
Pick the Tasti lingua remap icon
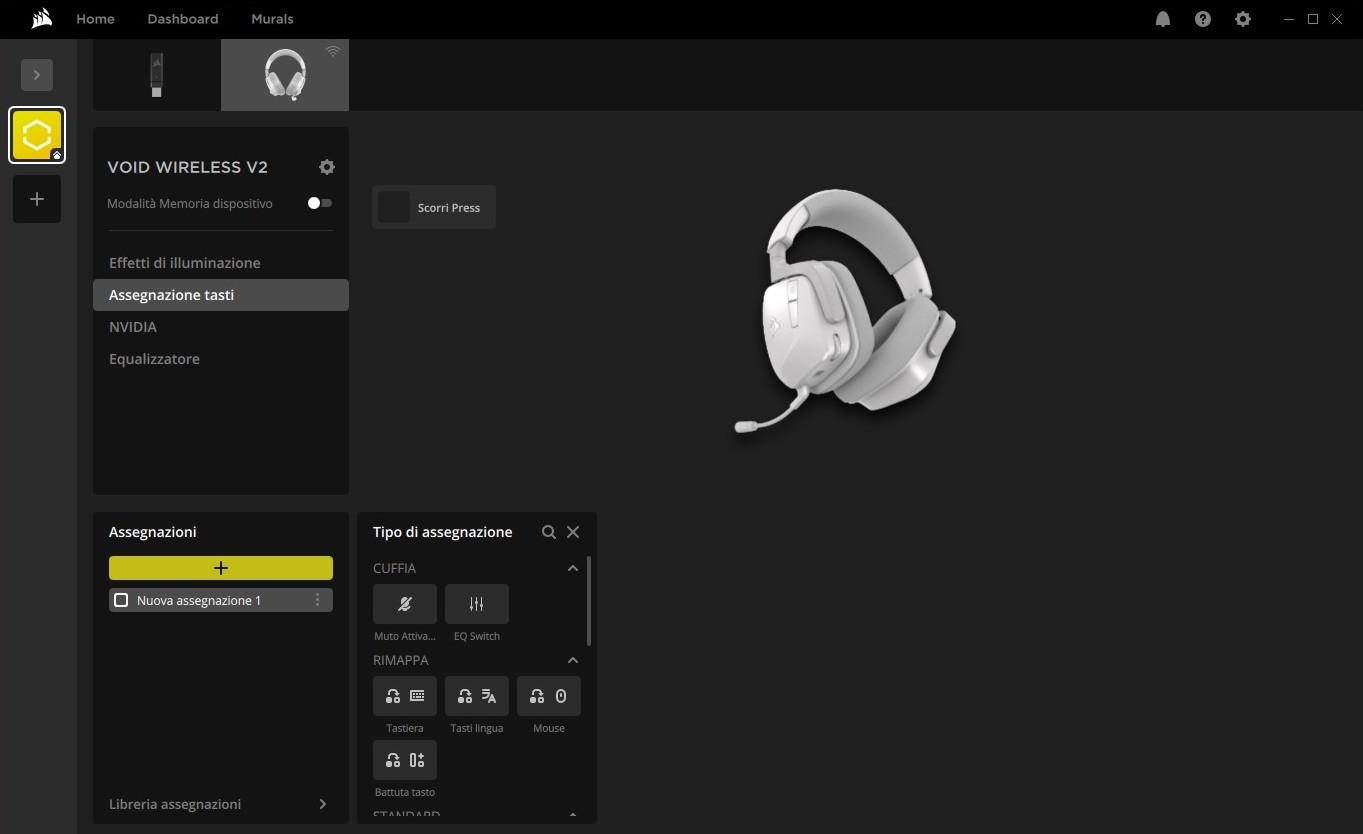476,696
